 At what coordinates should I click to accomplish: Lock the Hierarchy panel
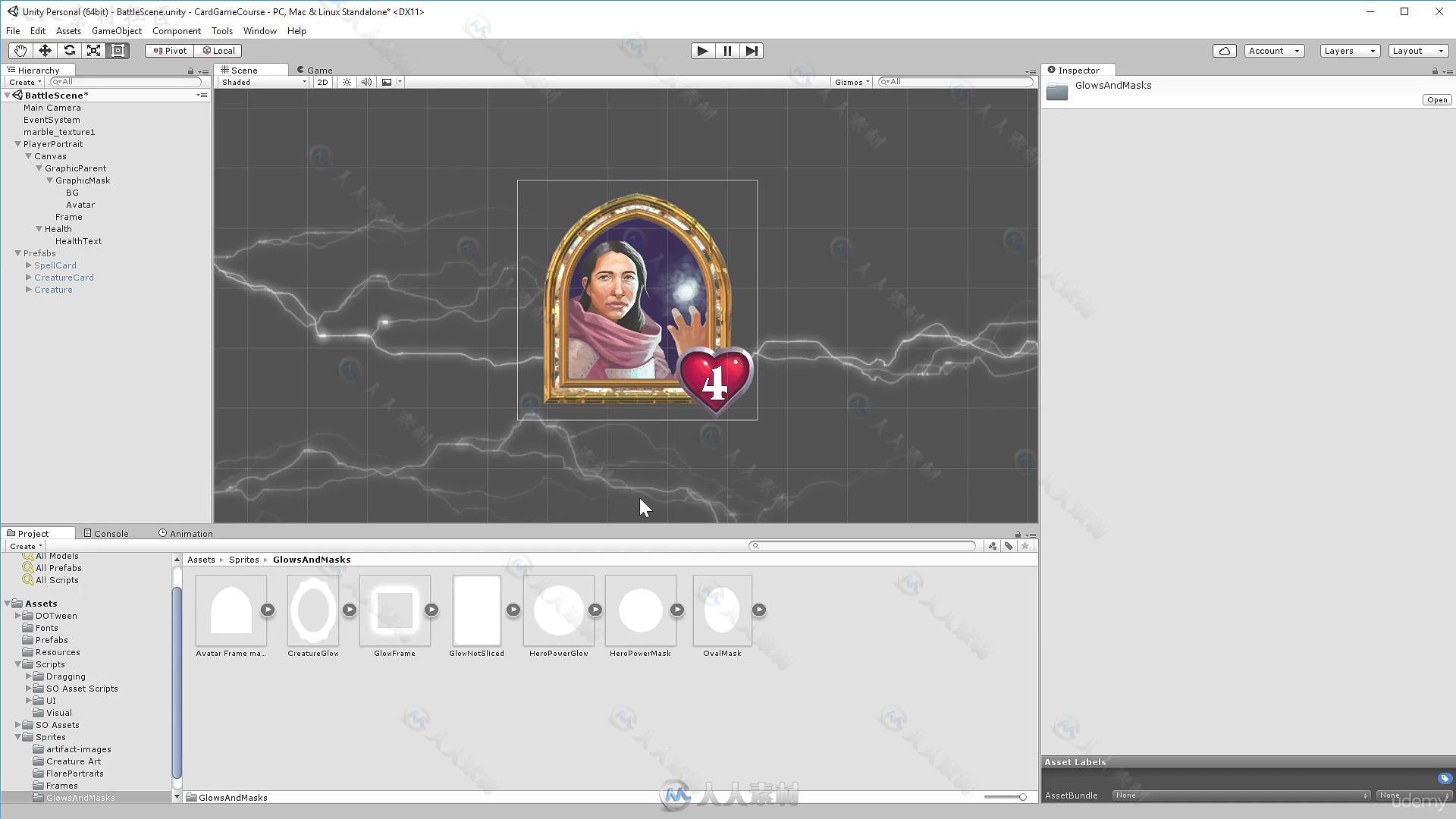pos(190,71)
